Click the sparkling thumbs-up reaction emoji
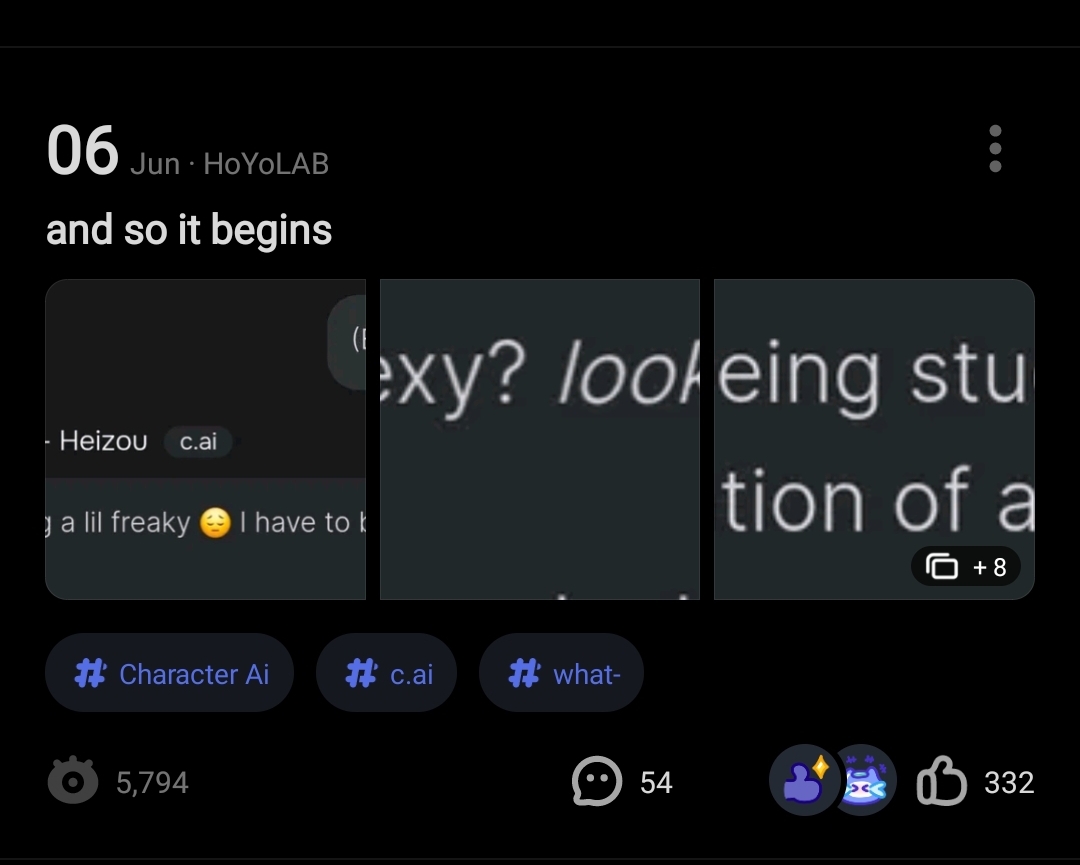 pyautogui.click(x=803, y=780)
